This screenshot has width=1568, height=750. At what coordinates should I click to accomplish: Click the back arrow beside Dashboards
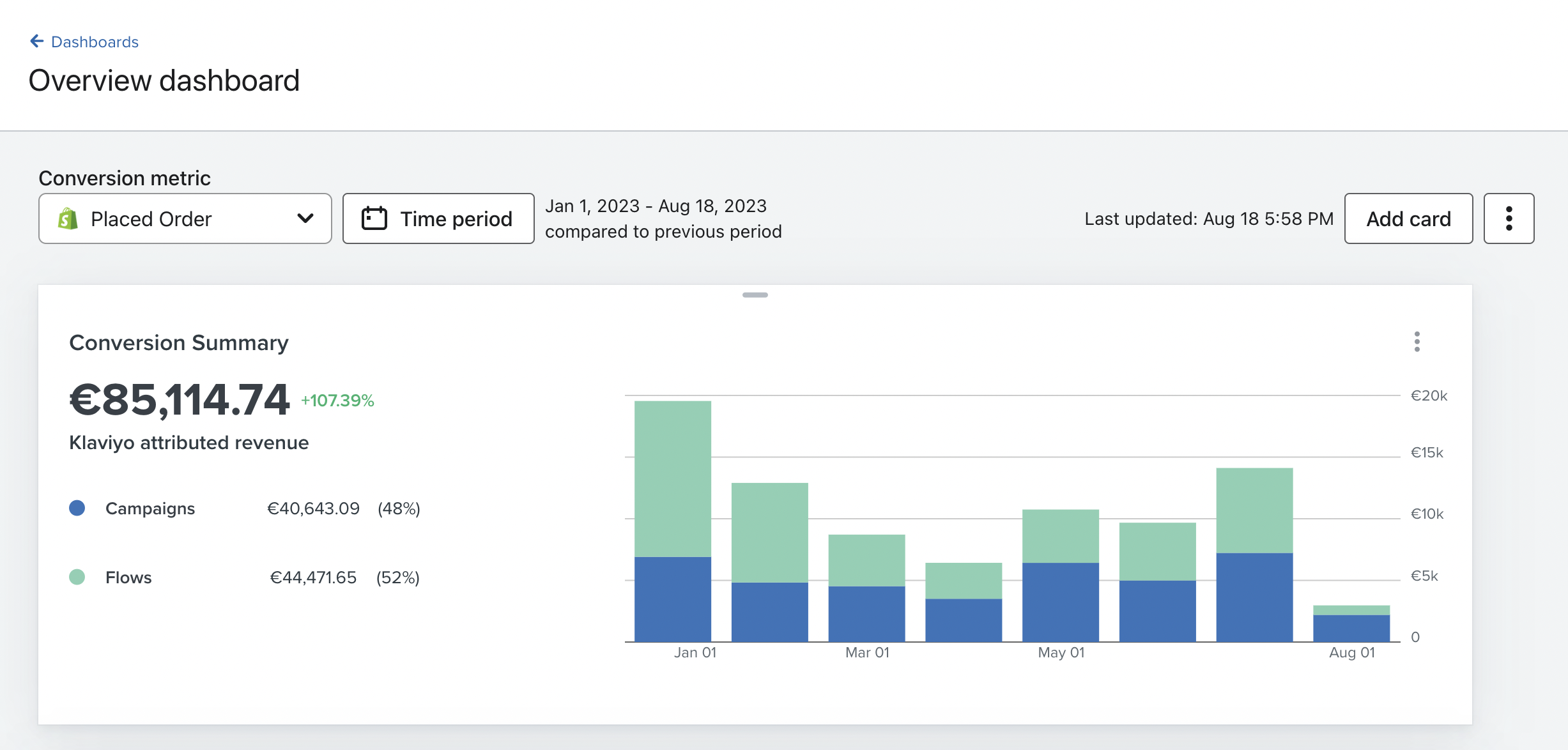36,42
